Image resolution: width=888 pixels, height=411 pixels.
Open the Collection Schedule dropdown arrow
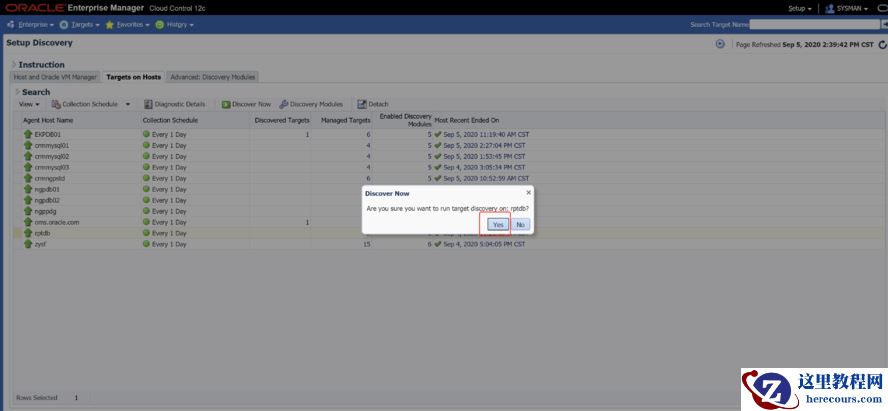tap(127, 104)
